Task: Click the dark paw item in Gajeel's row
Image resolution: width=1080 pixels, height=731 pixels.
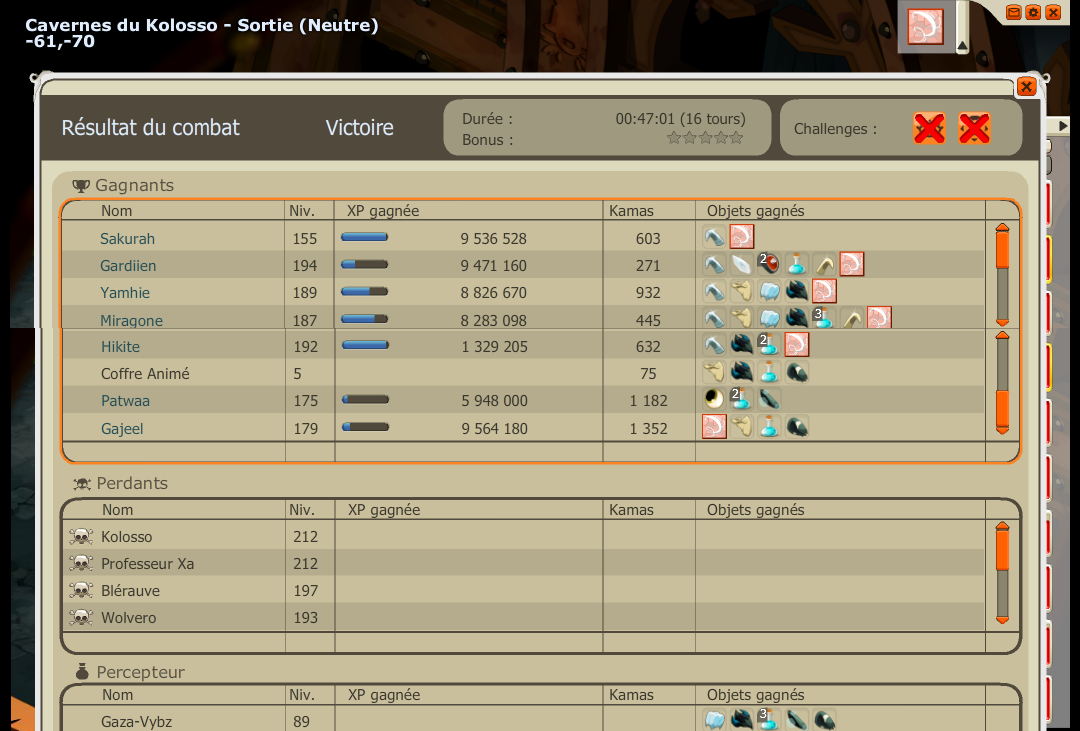Action: tap(797, 426)
